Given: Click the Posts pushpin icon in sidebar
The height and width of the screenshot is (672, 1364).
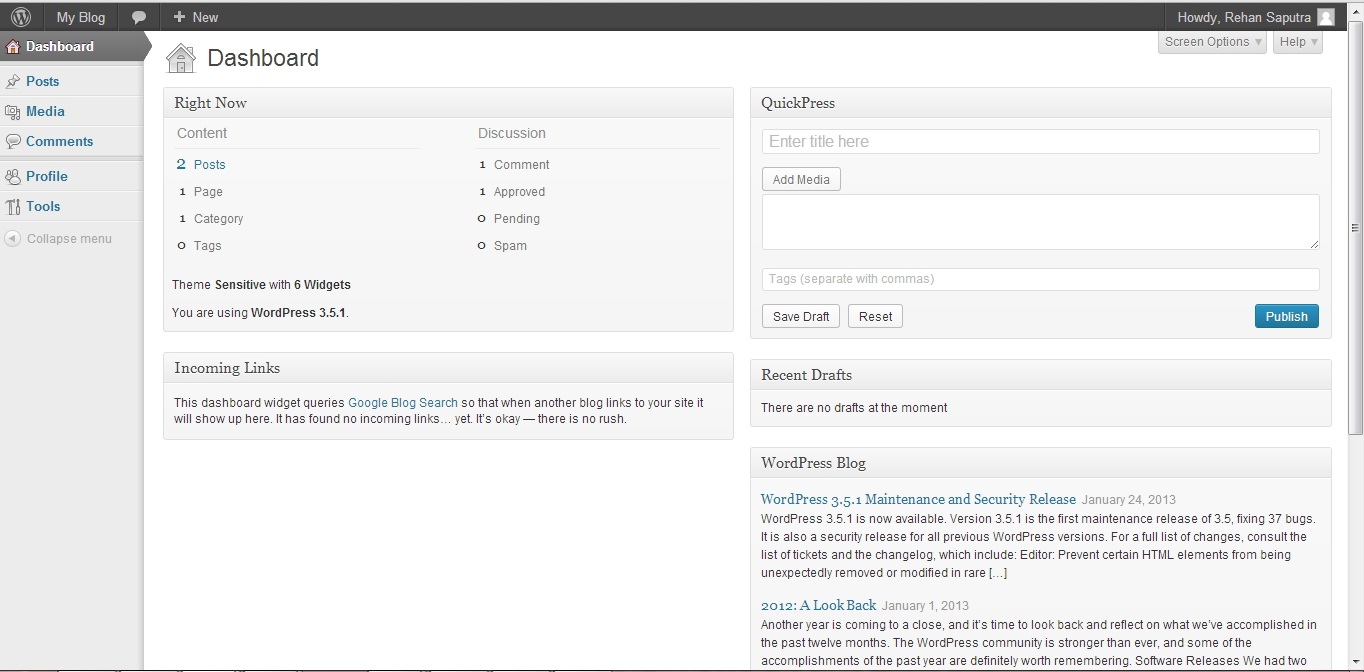Looking at the screenshot, I should click(13, 81).
